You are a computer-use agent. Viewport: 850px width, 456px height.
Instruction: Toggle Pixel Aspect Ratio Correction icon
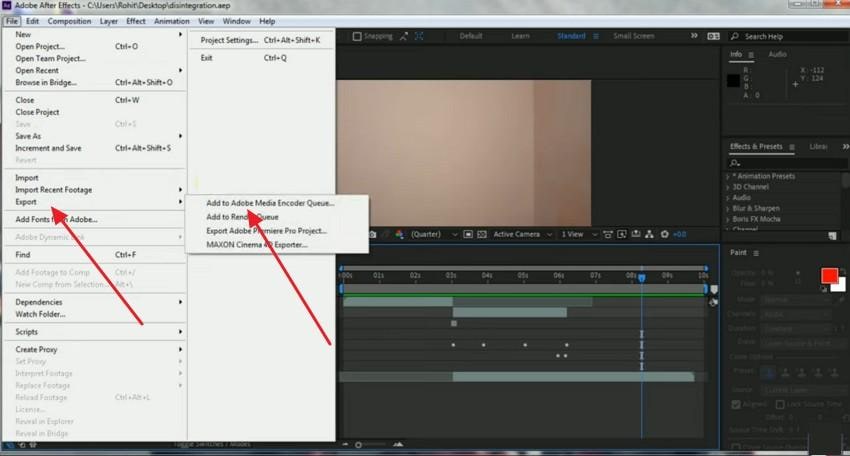pyautogui.click(x=608, y=234)
